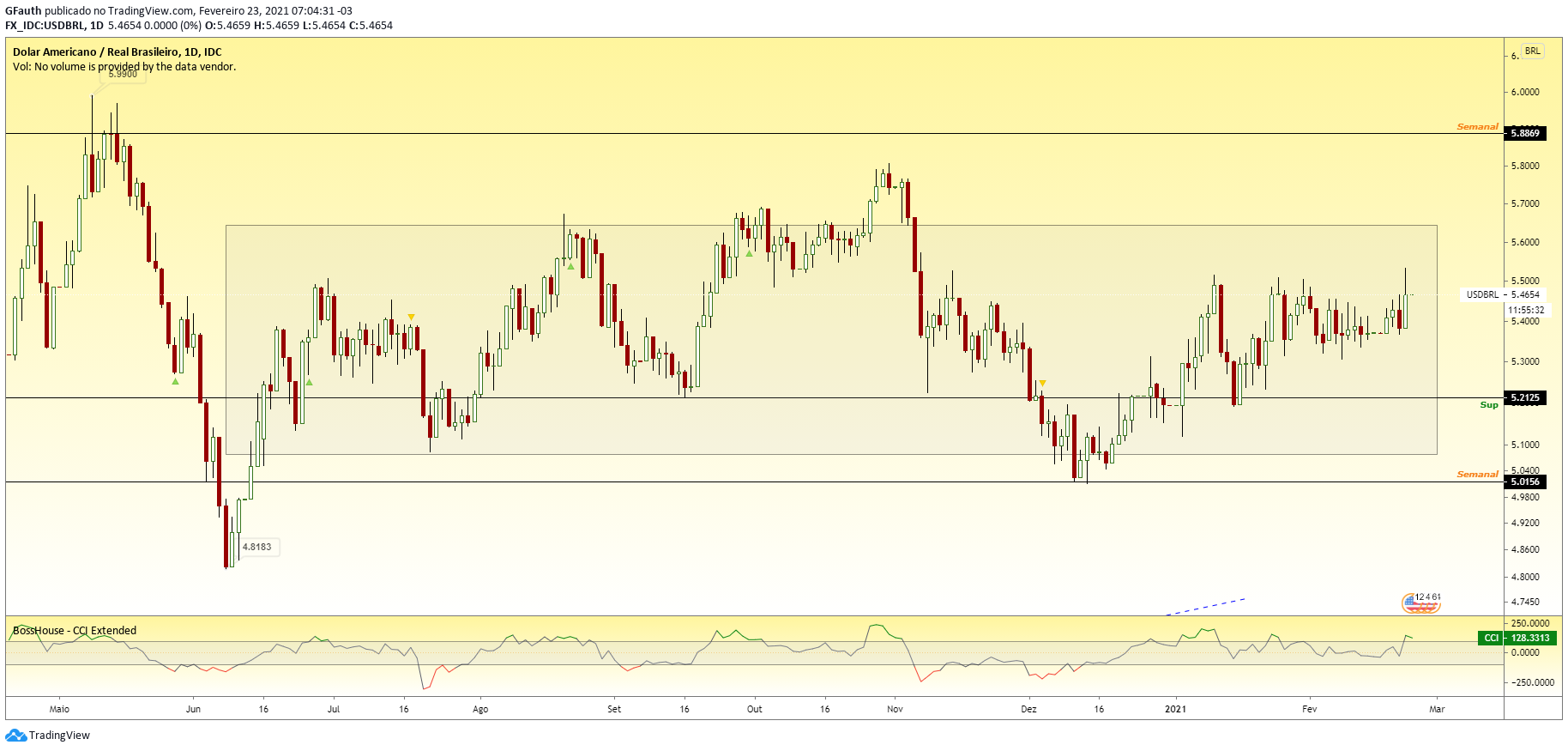Click the Fev label on the time axis
The height and width of the screenshot is (751, 1568).
1309,709
